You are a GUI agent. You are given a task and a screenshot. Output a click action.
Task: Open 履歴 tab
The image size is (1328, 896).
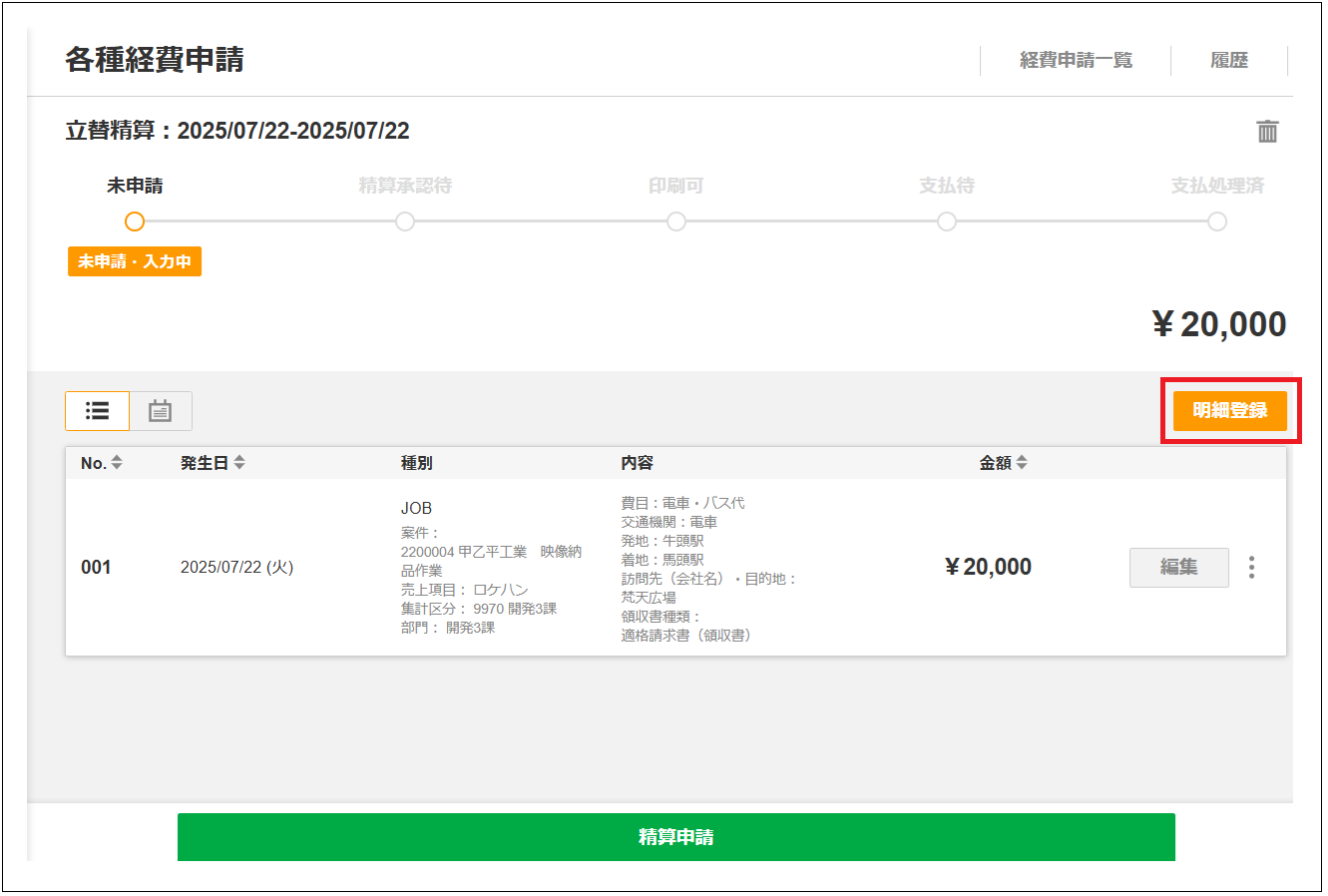tap(1228, 61)
